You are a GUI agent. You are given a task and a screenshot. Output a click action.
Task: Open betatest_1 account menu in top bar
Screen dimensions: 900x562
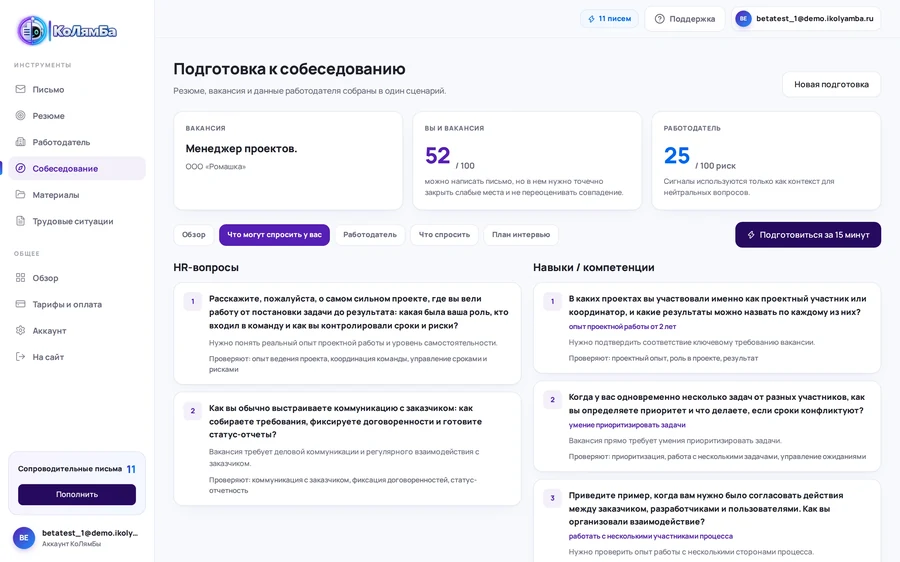click(806, 19)
